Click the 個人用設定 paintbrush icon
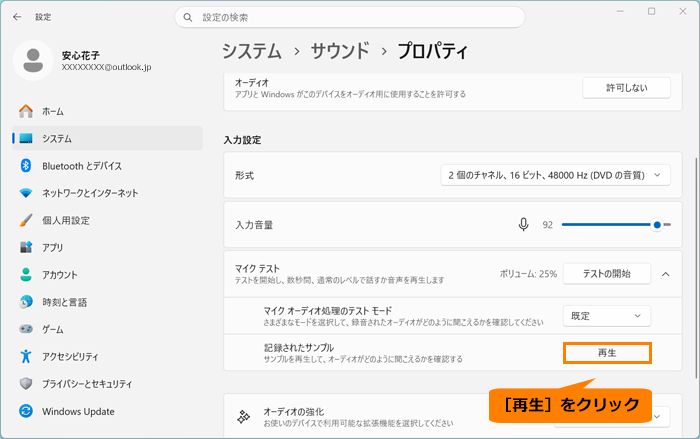This screenshot has width=700, height=439. [x=26, y=220]
